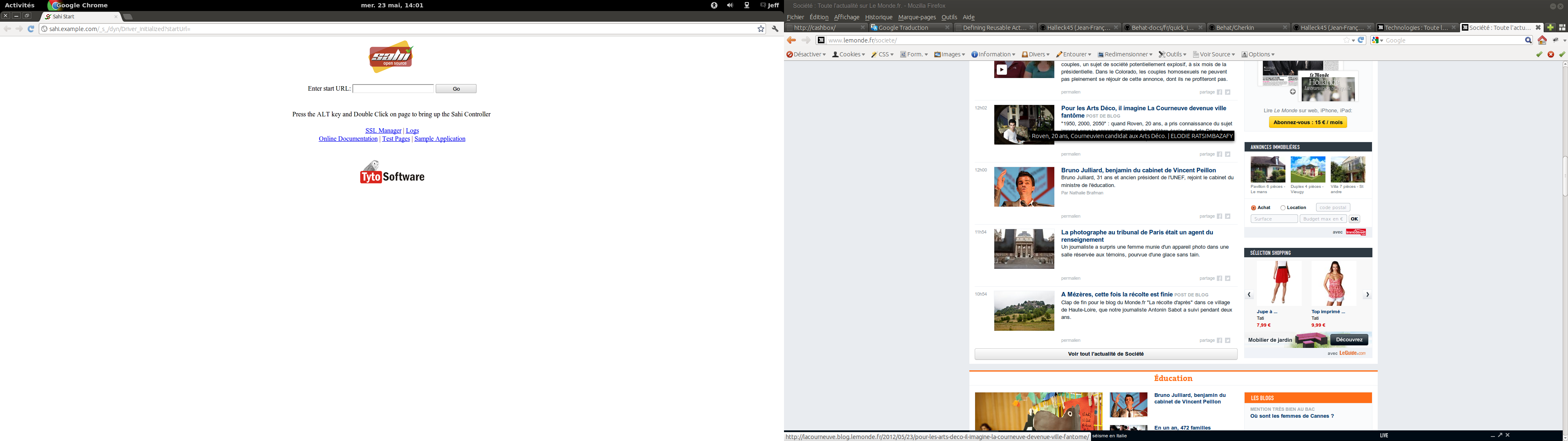Bookmark page with Chrome star icon
The width and height of the screenshot is (1568, 441).
[760, 29]
